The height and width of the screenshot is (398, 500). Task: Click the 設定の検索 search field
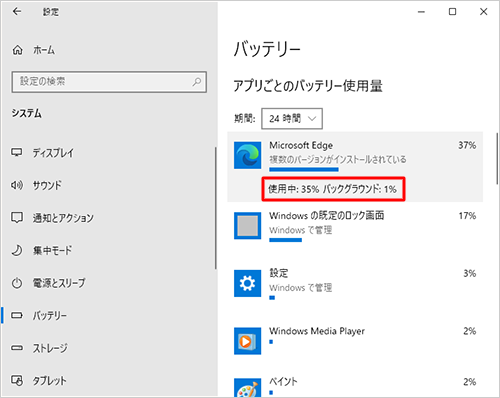(x=109, y=82)
